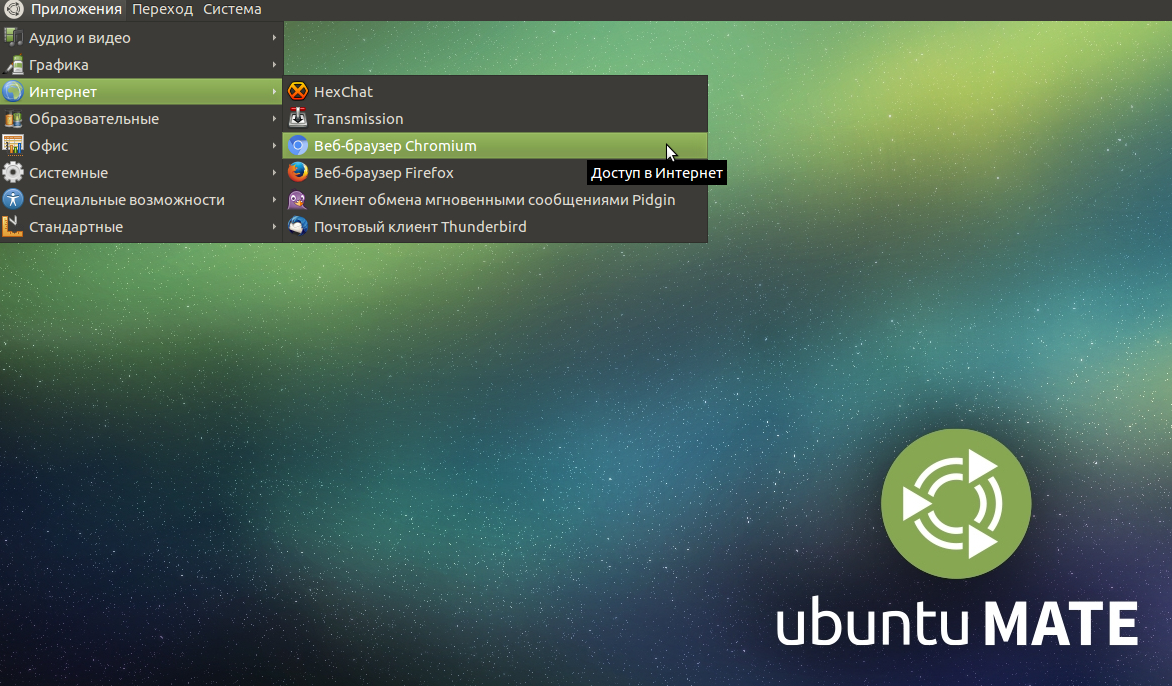1172x686 pixels.
Task: Launch Веб-браузер Firefox entry
Action: click(x=495, y=172)
